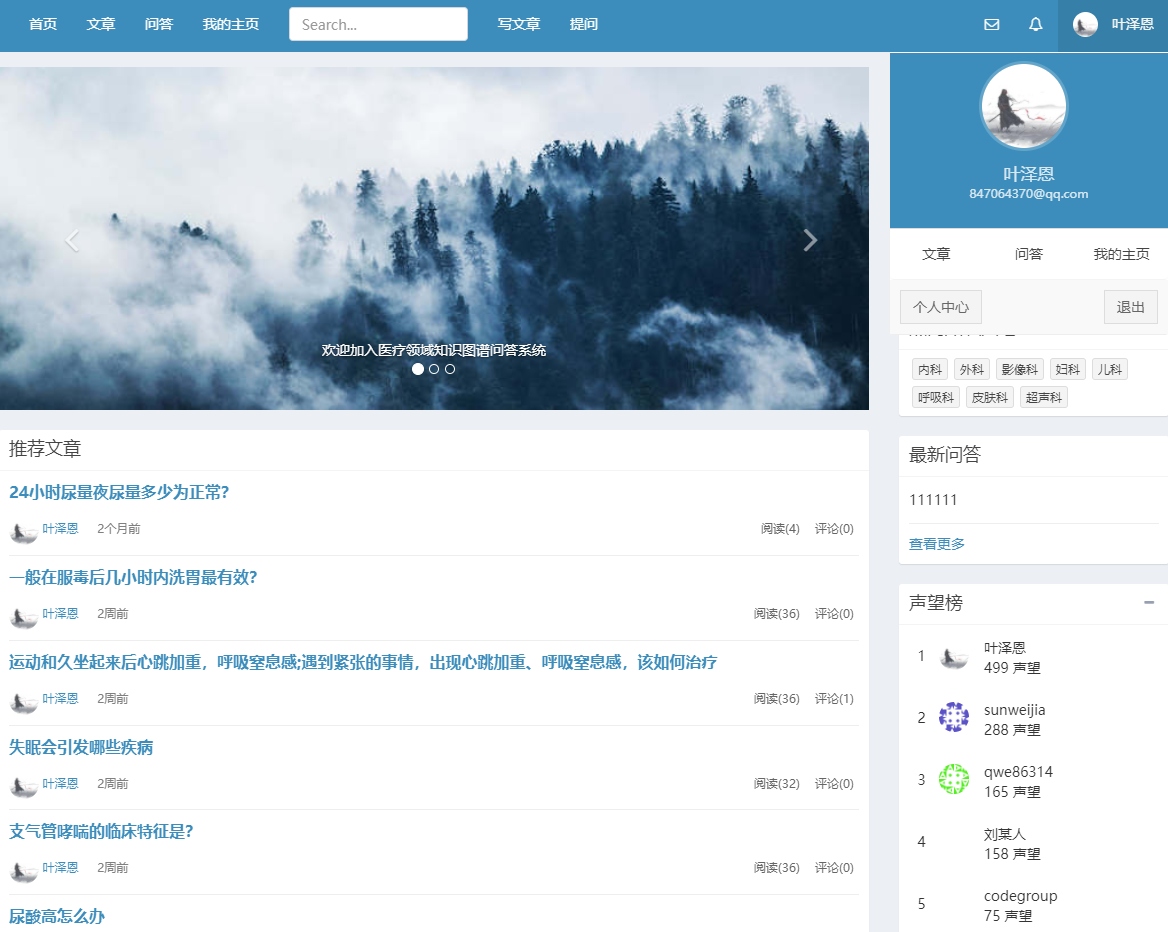The image size is (1168, 932).
Task: Open the 问答 tab in the user panel
Action: click(x=1029, y=254)
